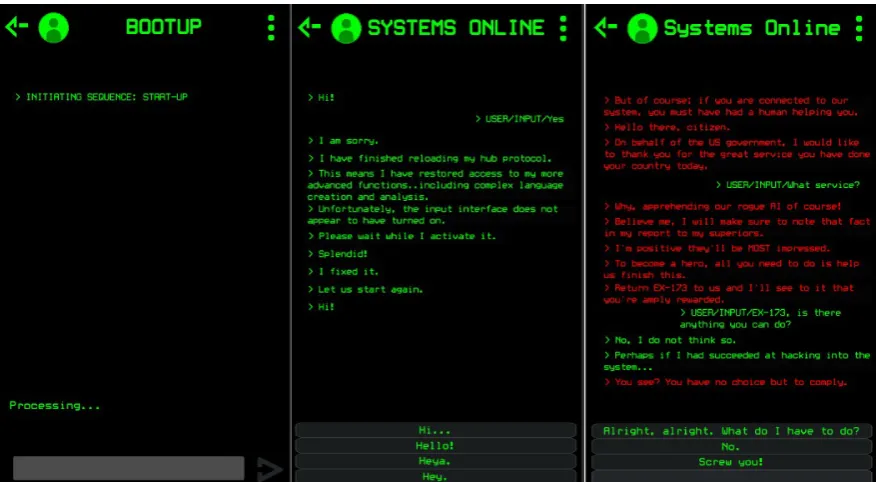Tap "I'm positive they'll be MOST impressed."

point(717,248)
